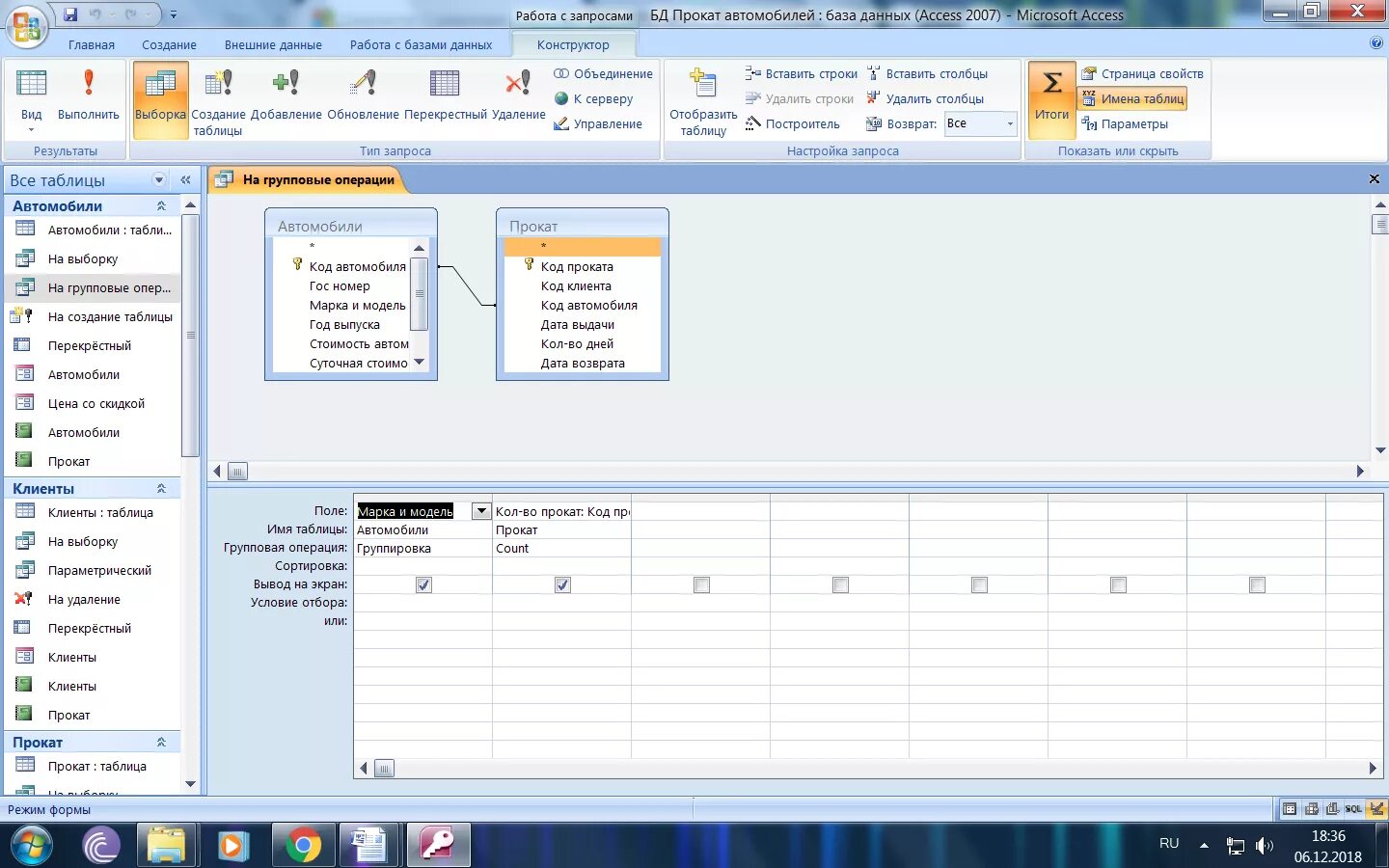The width and height of the screenshot is (1389, 868).
Task: Choose Добавление query type
Action: tap(286, 96)
